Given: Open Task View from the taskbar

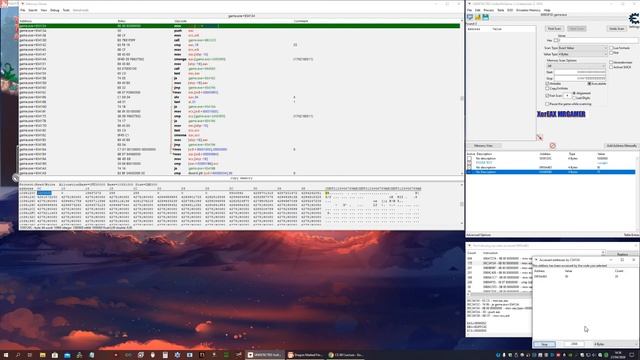Looking at the screenshot, I should tap(30, 355).
